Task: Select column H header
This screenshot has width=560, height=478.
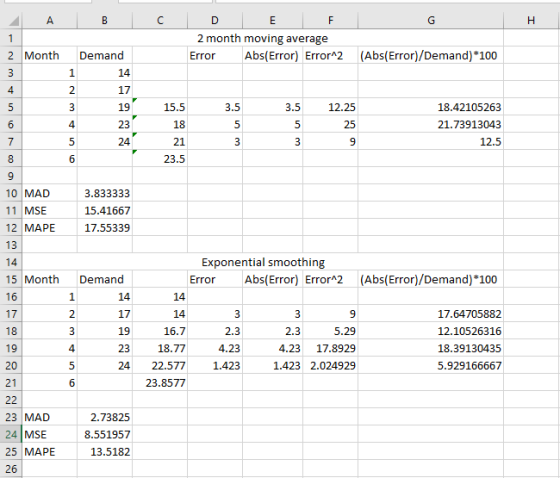Action: (x=531, y=21)
